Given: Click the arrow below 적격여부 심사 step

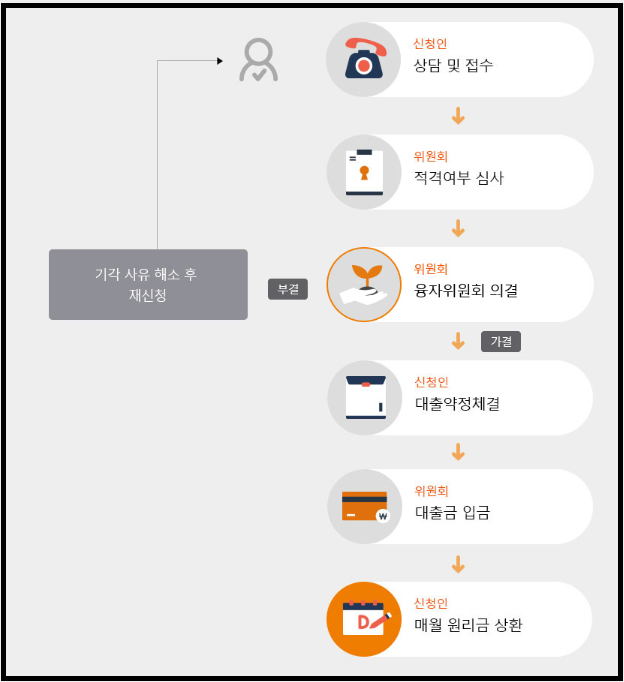Looking at the screenshot, I should [458, 228].
